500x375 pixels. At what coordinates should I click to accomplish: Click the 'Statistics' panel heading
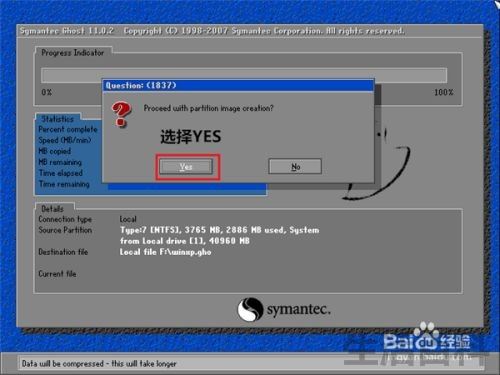[x=57, y=119]
